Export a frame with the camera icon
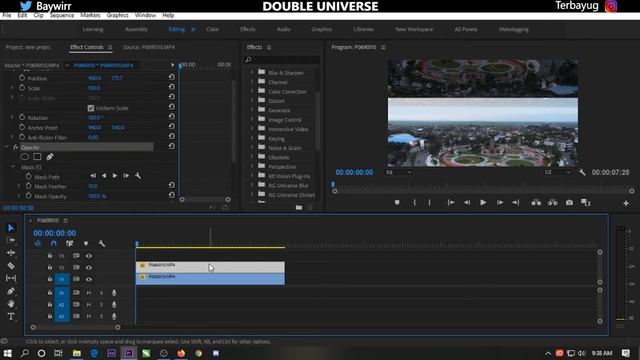The image size is (640, 360). point(569,202)
